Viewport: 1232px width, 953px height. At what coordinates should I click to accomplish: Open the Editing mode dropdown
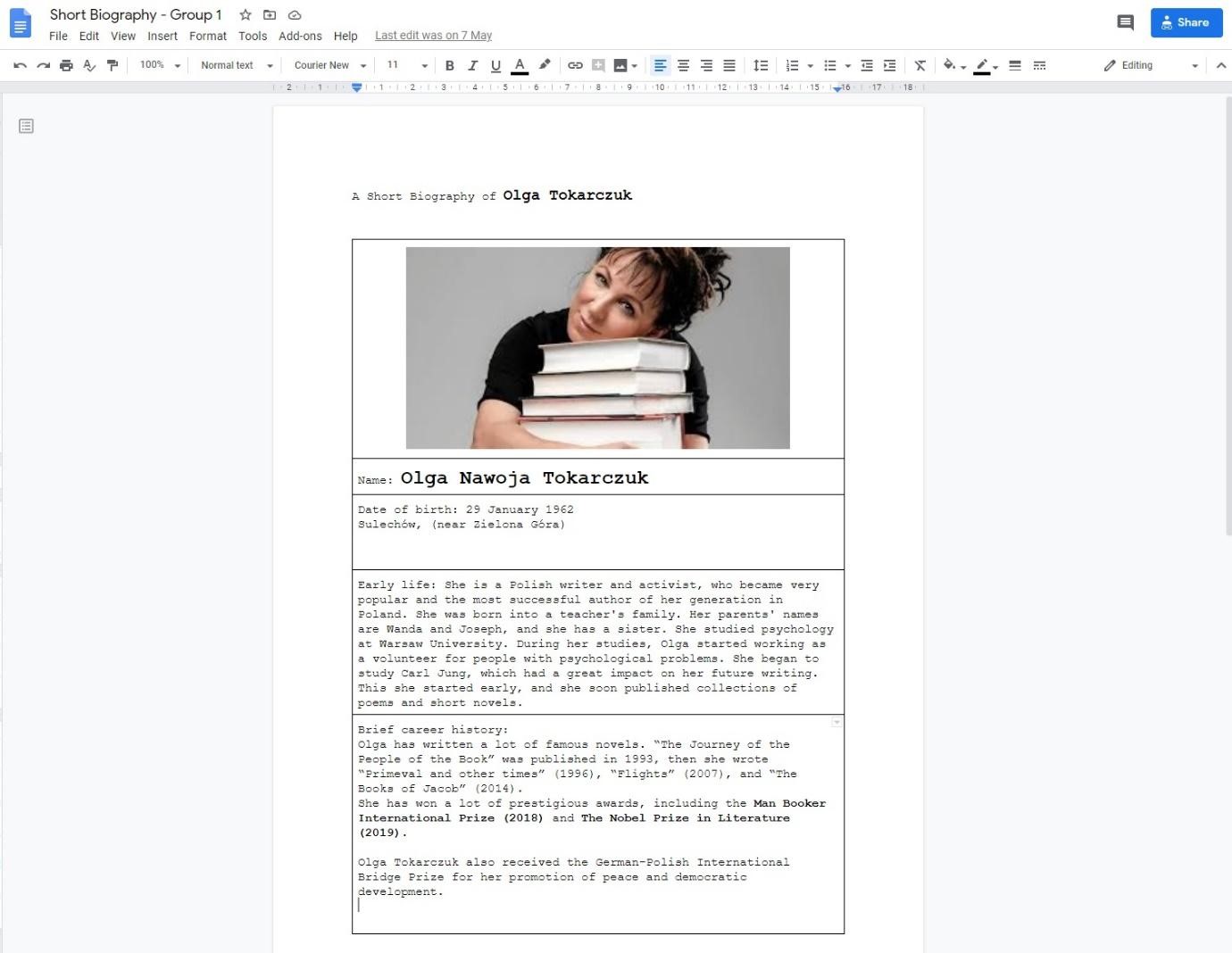pos(1150,65)
